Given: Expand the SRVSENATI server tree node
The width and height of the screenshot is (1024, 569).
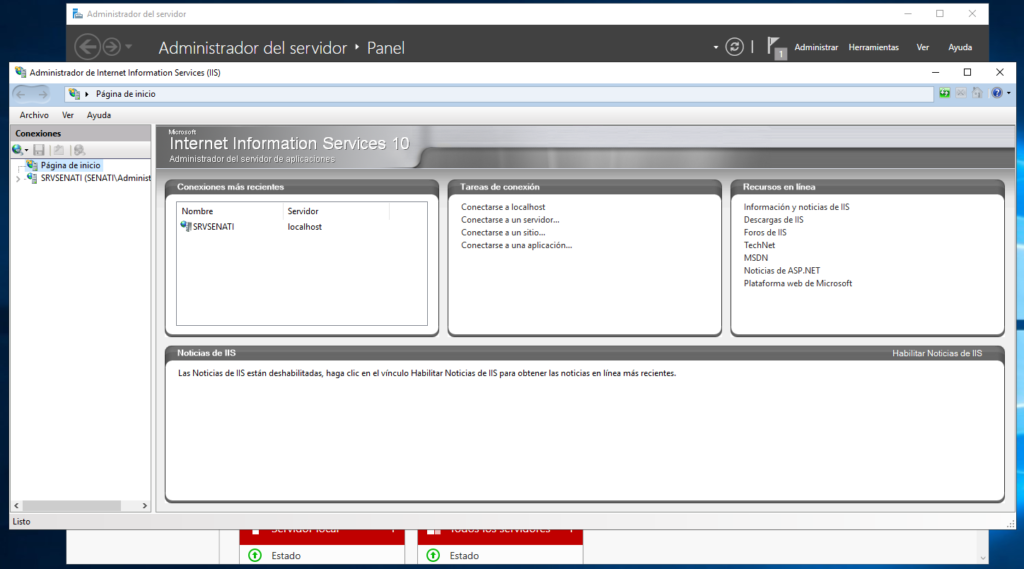Looking at the screenshot, I should 18,178.
